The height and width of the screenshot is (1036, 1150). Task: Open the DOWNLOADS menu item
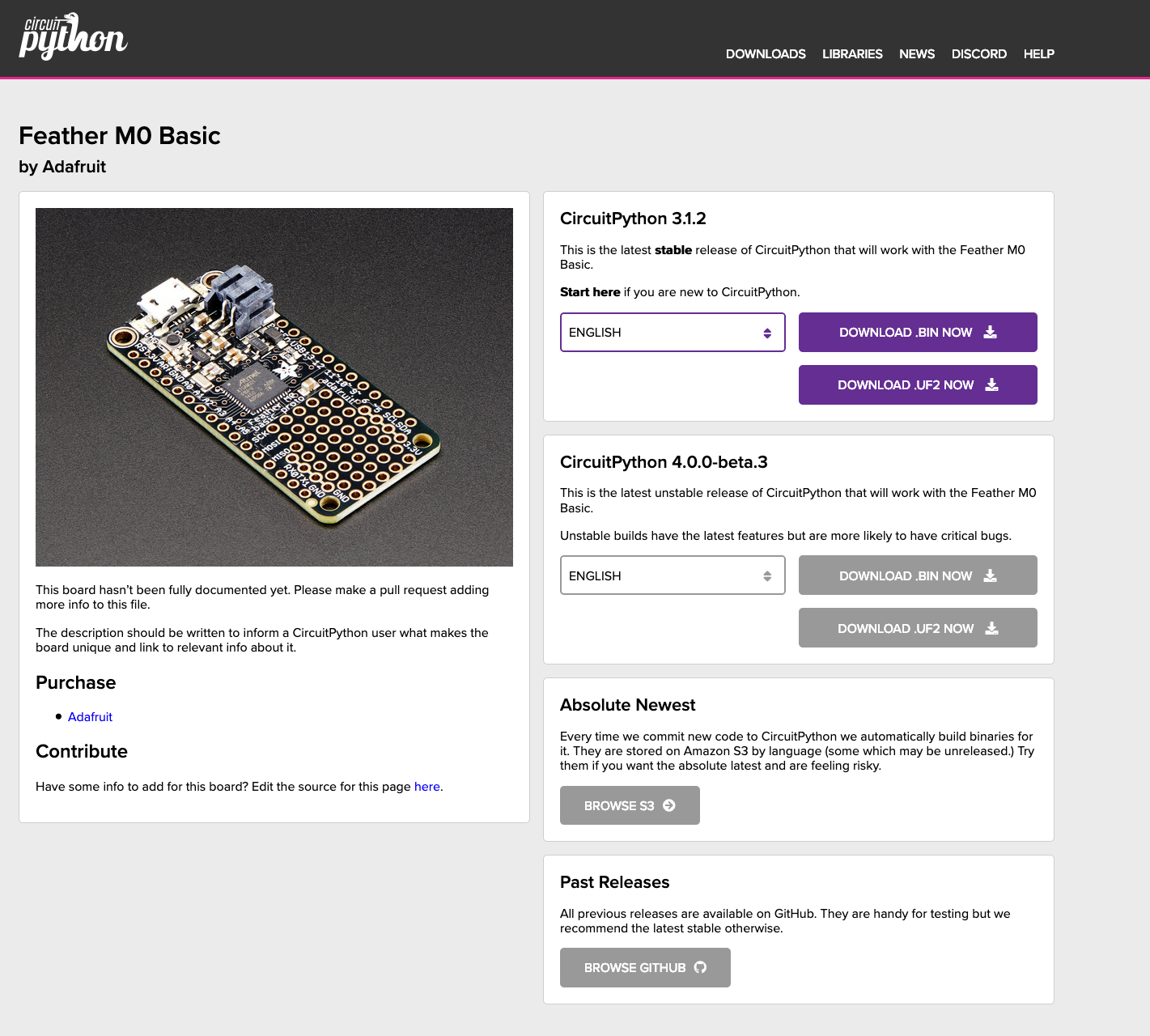766,54
